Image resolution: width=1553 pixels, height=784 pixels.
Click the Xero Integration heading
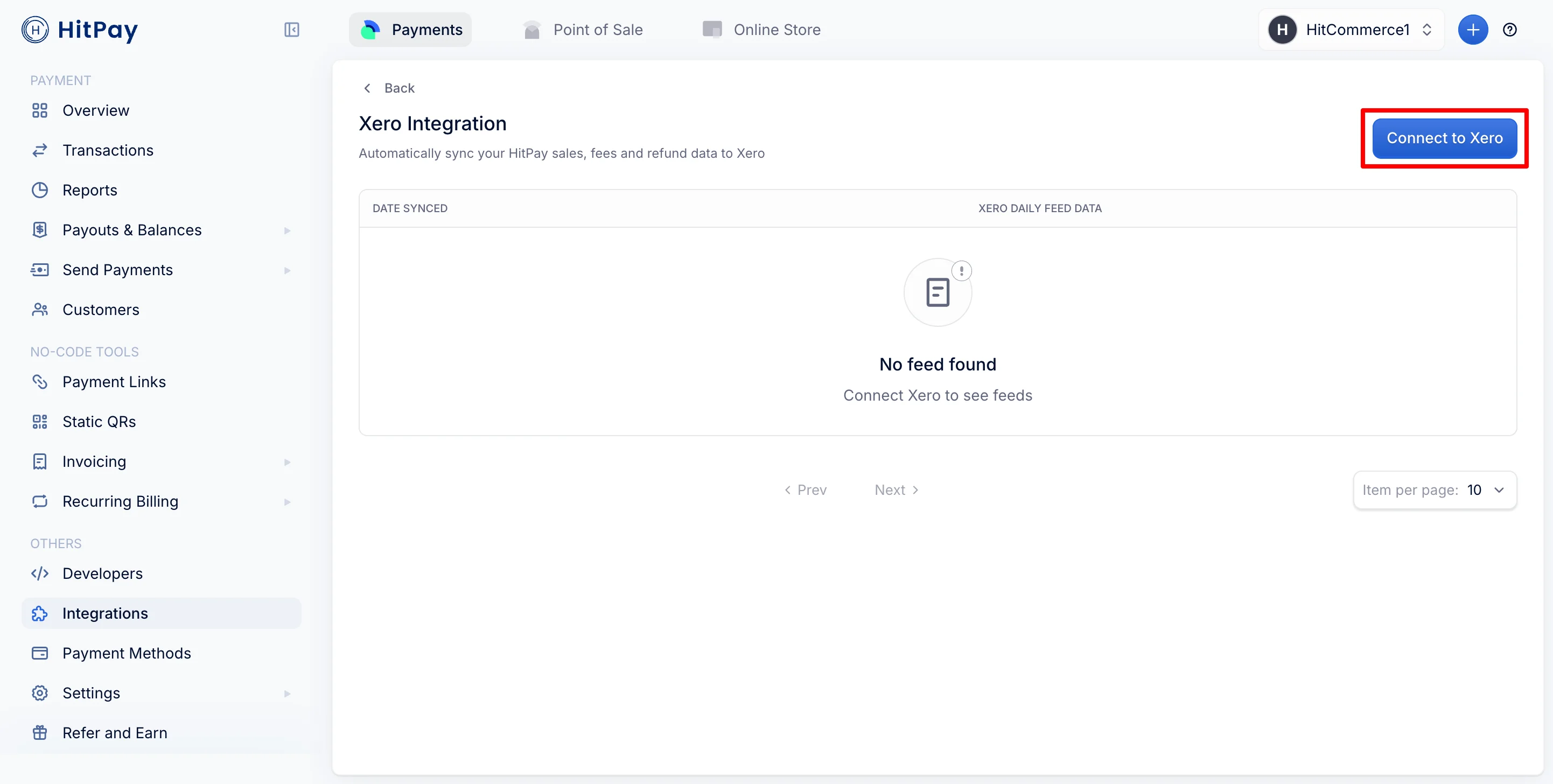(x=432, y=123)
